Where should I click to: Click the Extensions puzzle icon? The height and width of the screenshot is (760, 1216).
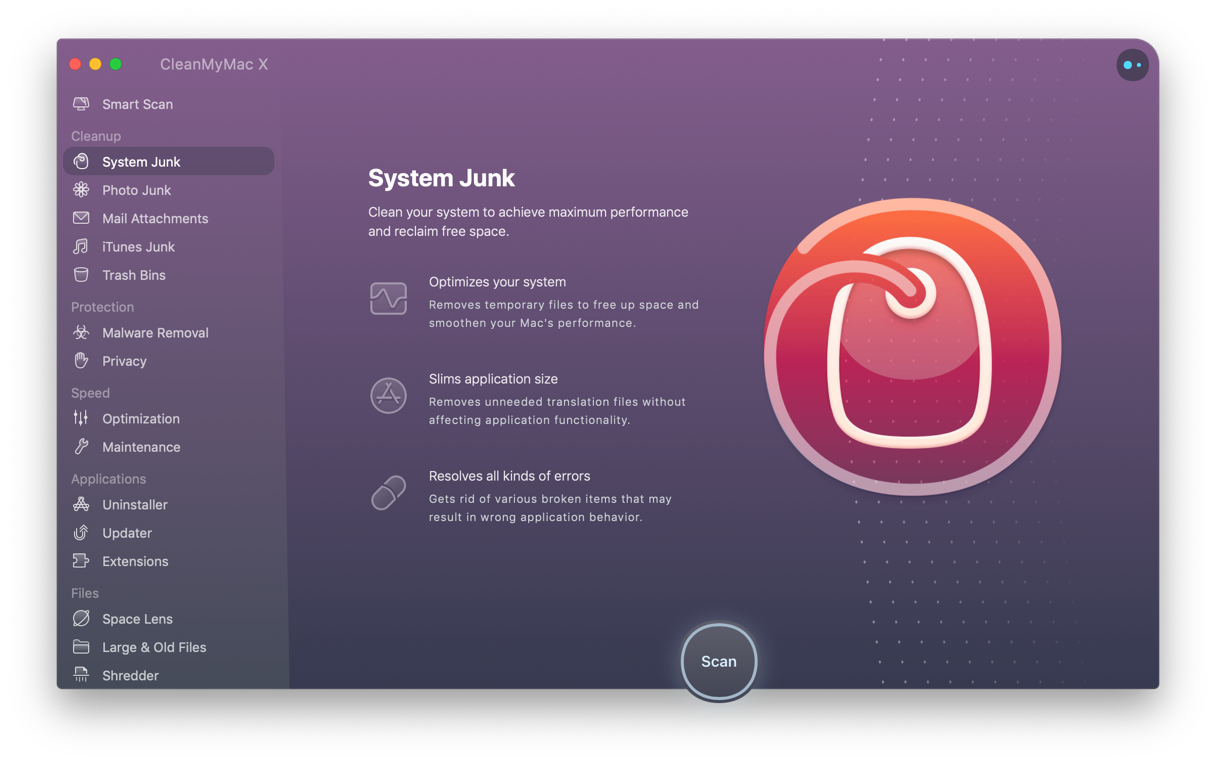coord(81,561)
